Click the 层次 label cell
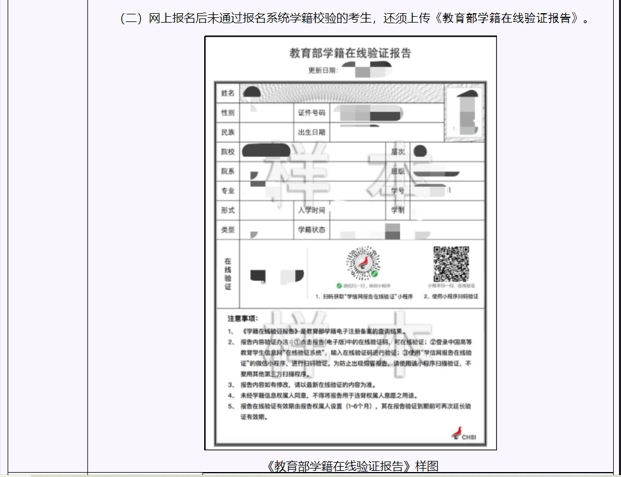This screenshot has width=621, height=477. point(398,152)
